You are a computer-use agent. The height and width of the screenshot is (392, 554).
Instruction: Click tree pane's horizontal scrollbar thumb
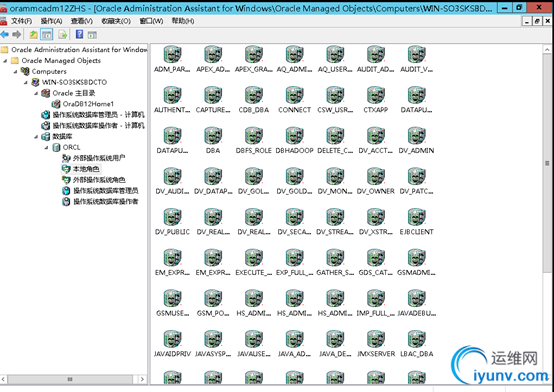click(x=70, y=379)
